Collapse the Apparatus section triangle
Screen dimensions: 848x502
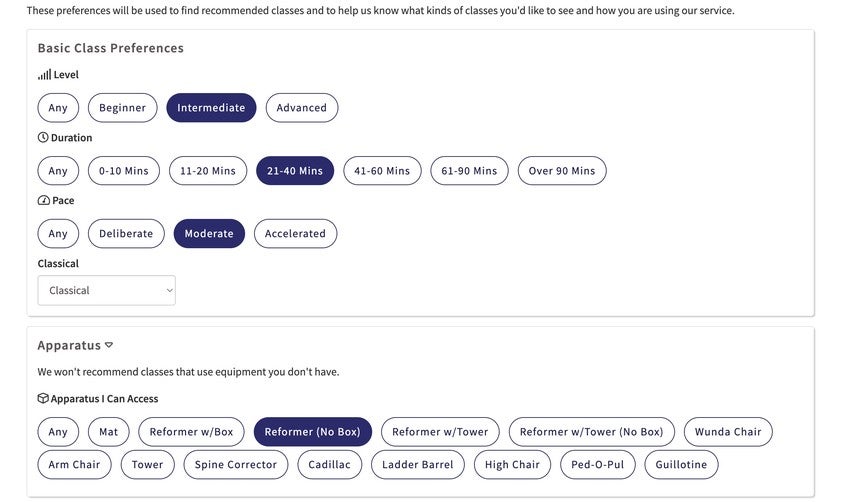109,345
